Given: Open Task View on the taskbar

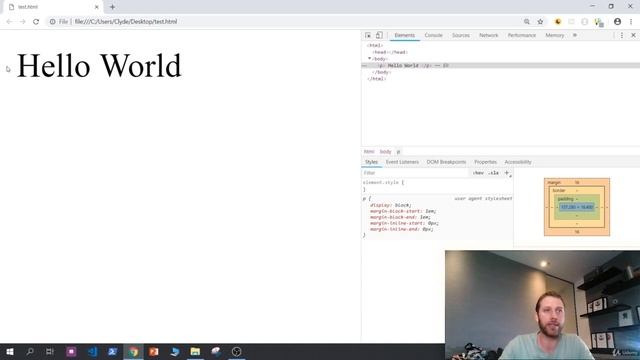Looking at the screenshot, I should (50, 351).
